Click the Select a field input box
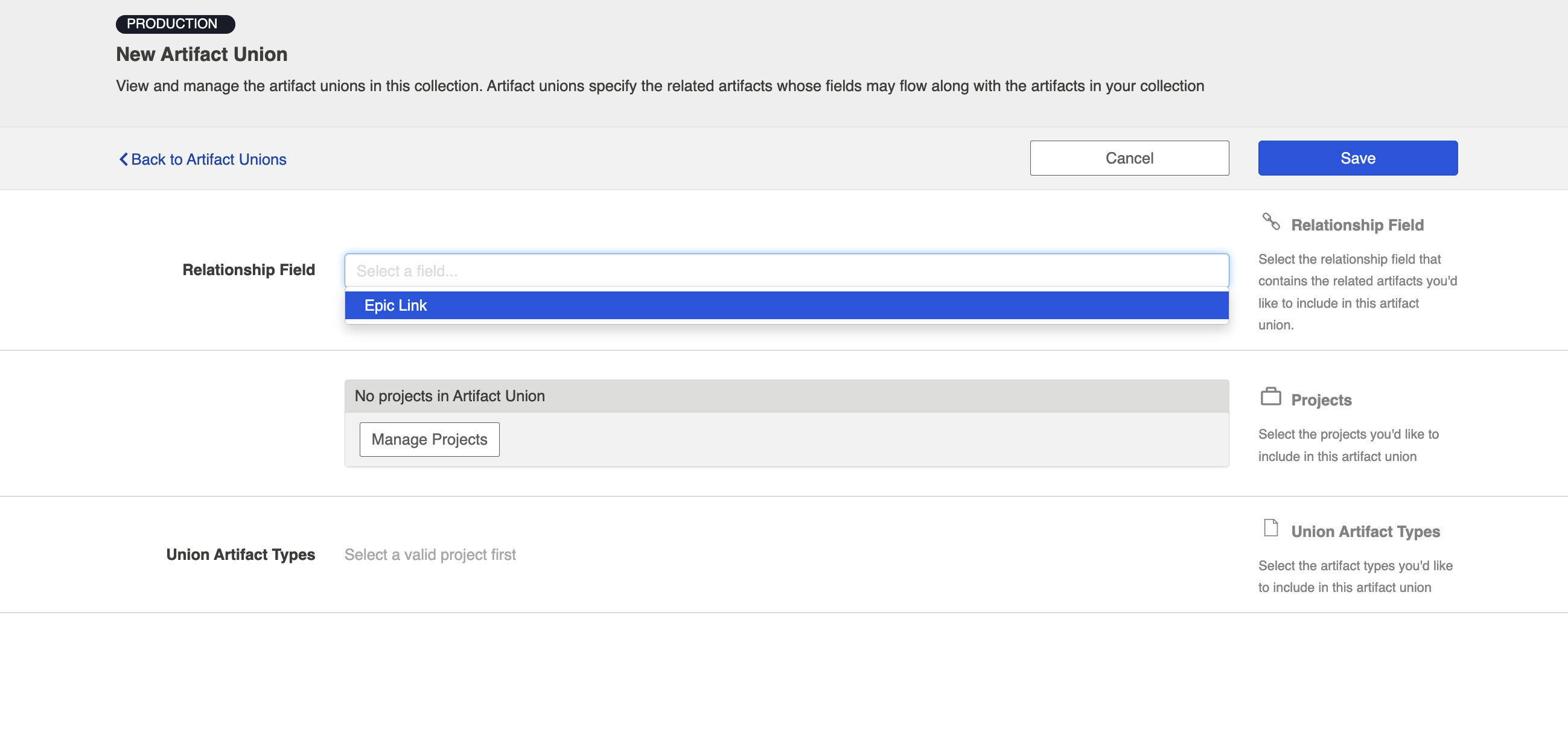 [786, 271]
